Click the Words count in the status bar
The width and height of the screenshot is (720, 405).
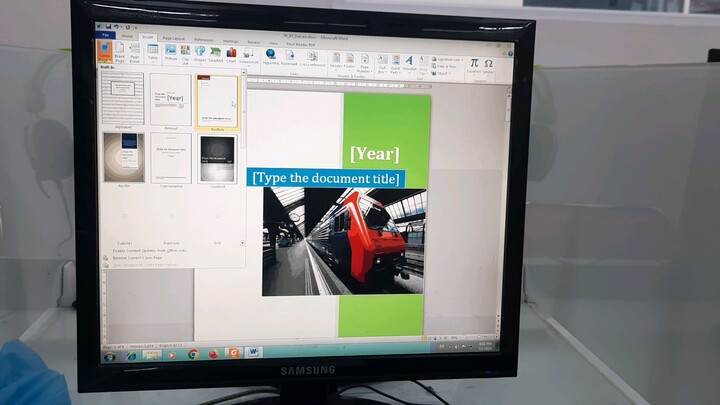click(x=141, y=345)
